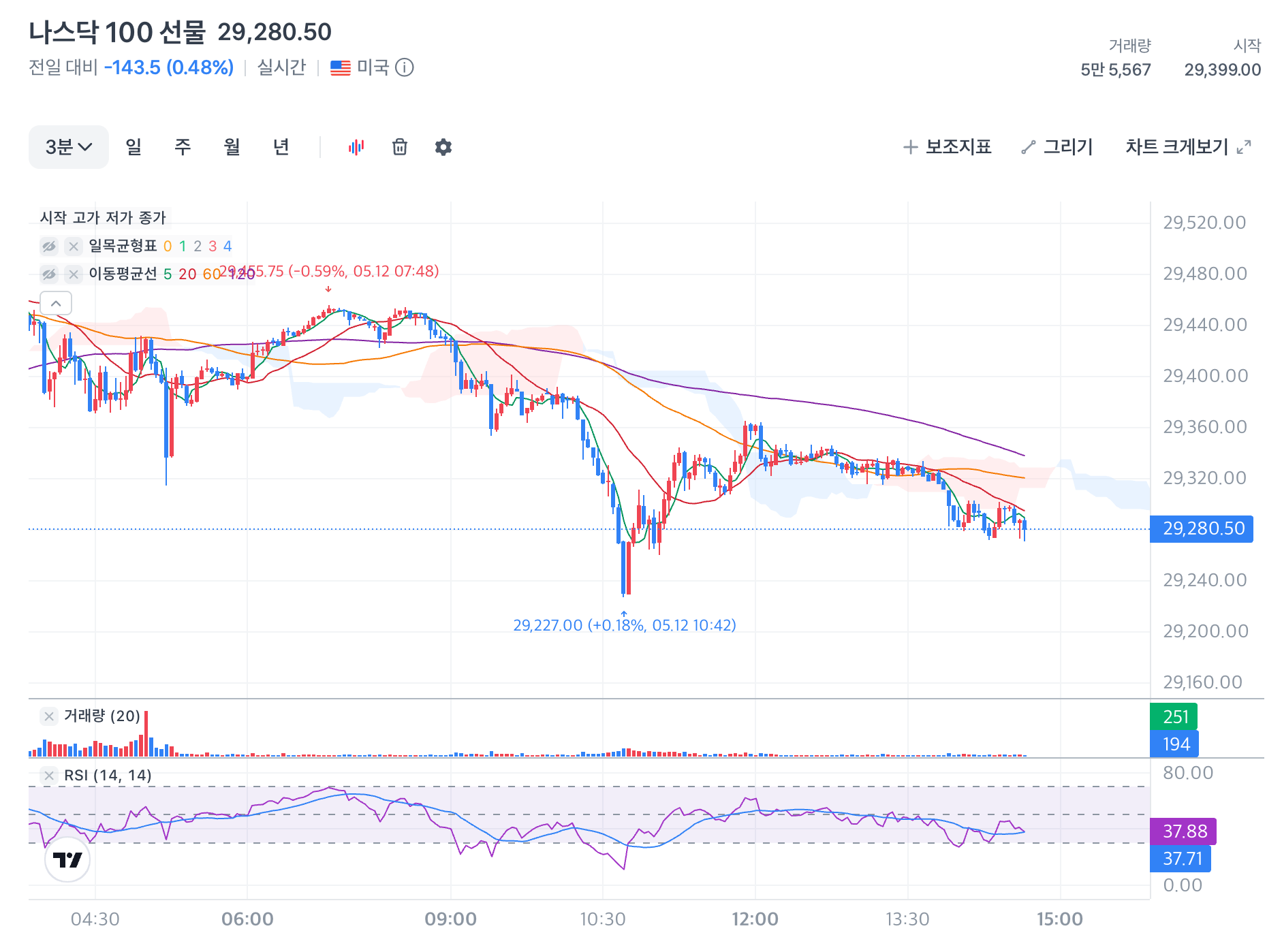
Task: Collapse the indicator legend chevron
Action: pyautogui.click(x=56, y=303)
